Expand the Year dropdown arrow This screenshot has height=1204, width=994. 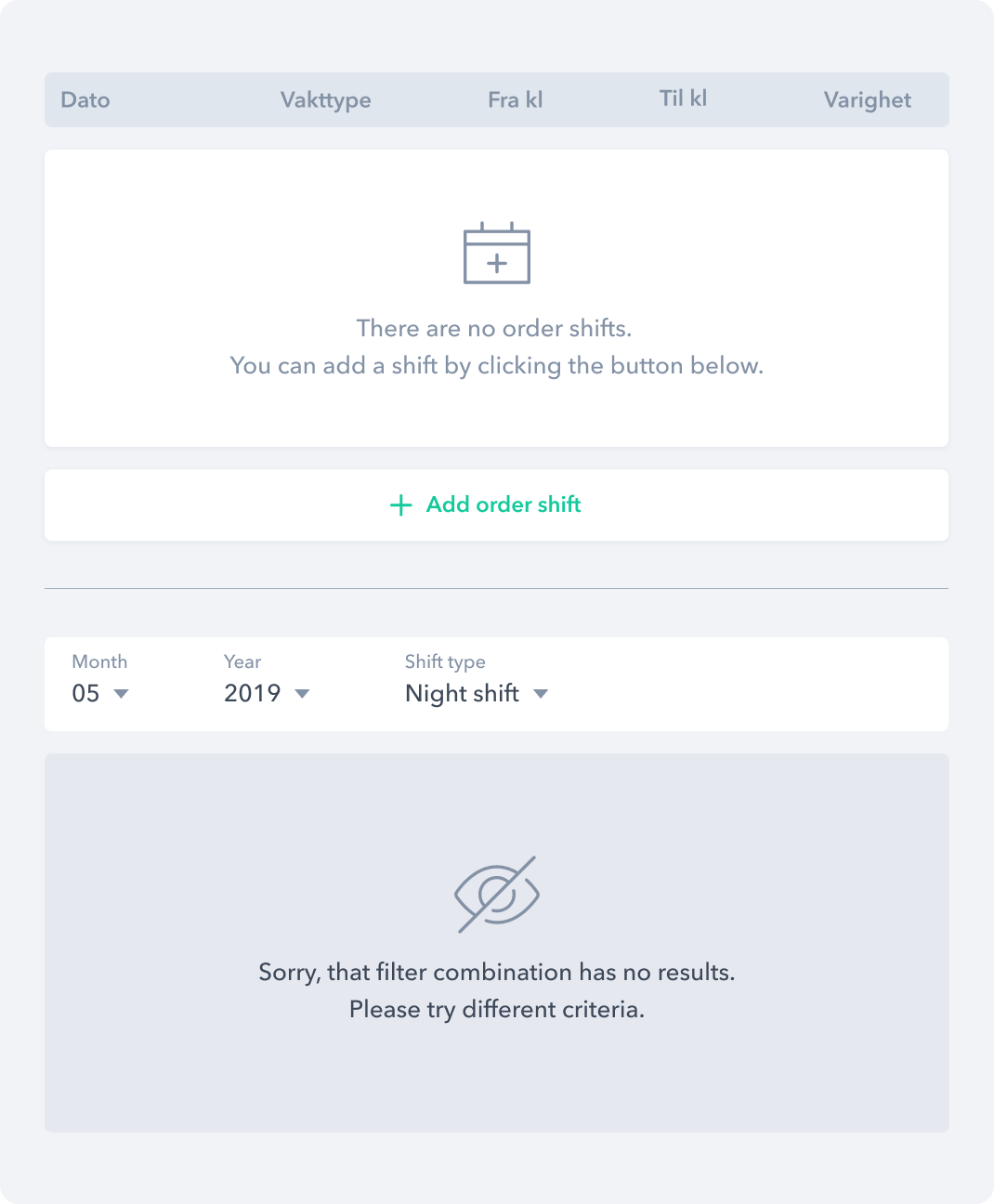tap(302, 694)
